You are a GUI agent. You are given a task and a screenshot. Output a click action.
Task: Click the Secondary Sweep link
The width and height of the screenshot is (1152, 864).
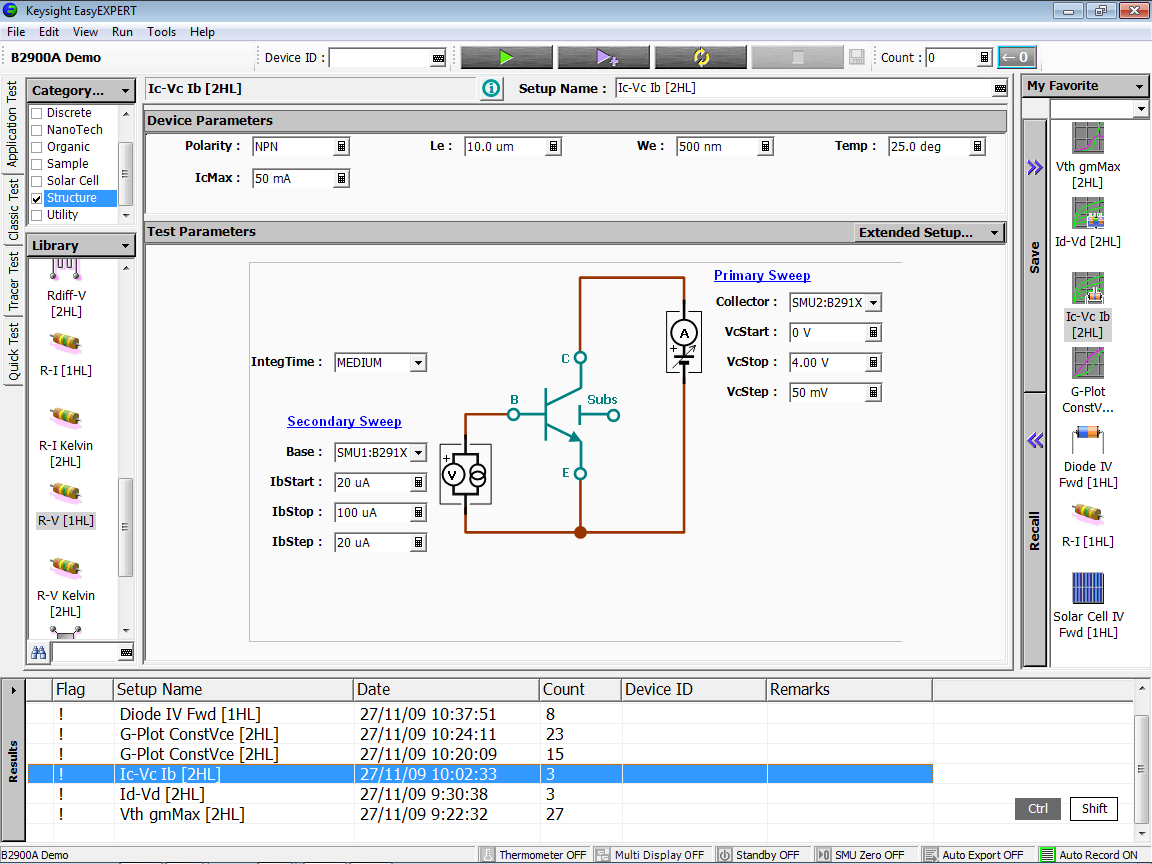[x=345, y=422]
